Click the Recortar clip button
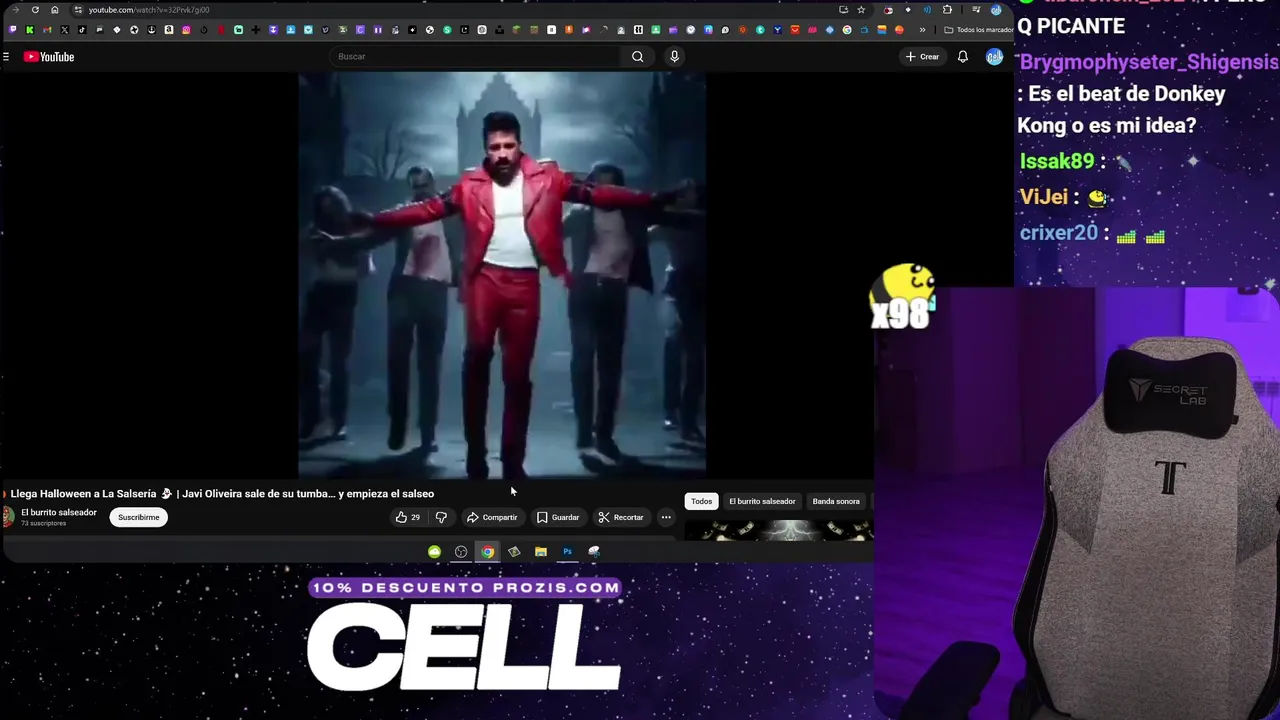Image resolution: width=1280 pixels, height=720 pixels. pyautogui.click(x=621, y=517)
